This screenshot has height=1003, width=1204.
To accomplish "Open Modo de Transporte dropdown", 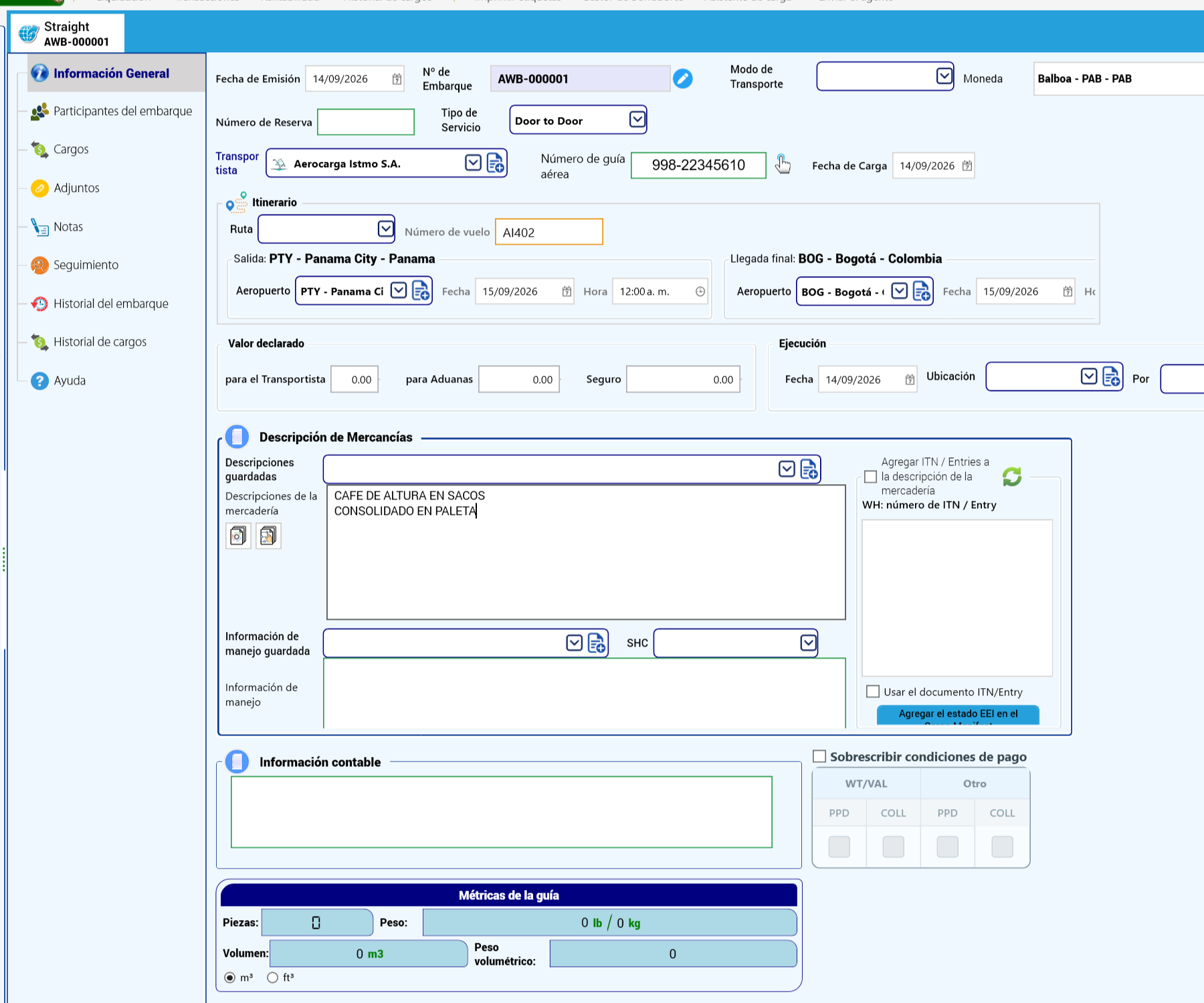I will tap(944, 76).
